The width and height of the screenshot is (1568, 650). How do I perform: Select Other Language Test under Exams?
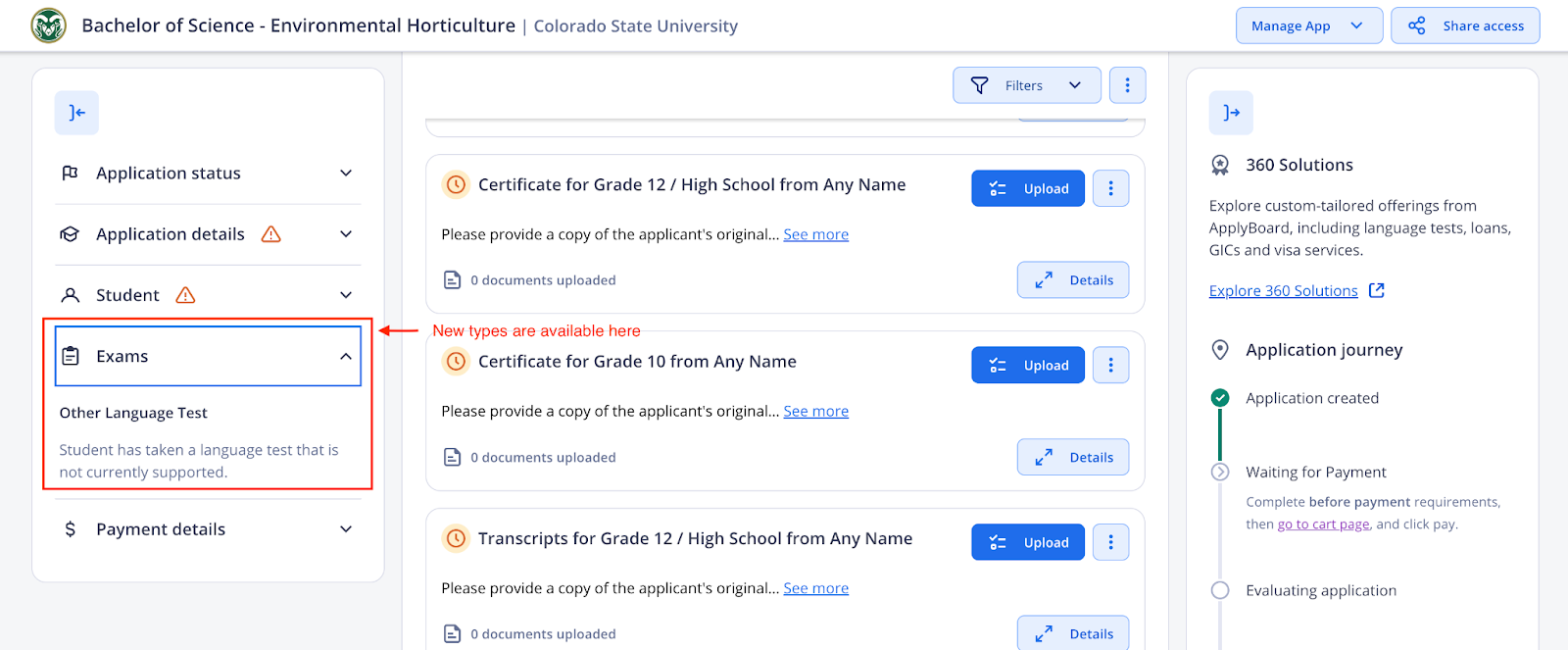coord(132,413)
